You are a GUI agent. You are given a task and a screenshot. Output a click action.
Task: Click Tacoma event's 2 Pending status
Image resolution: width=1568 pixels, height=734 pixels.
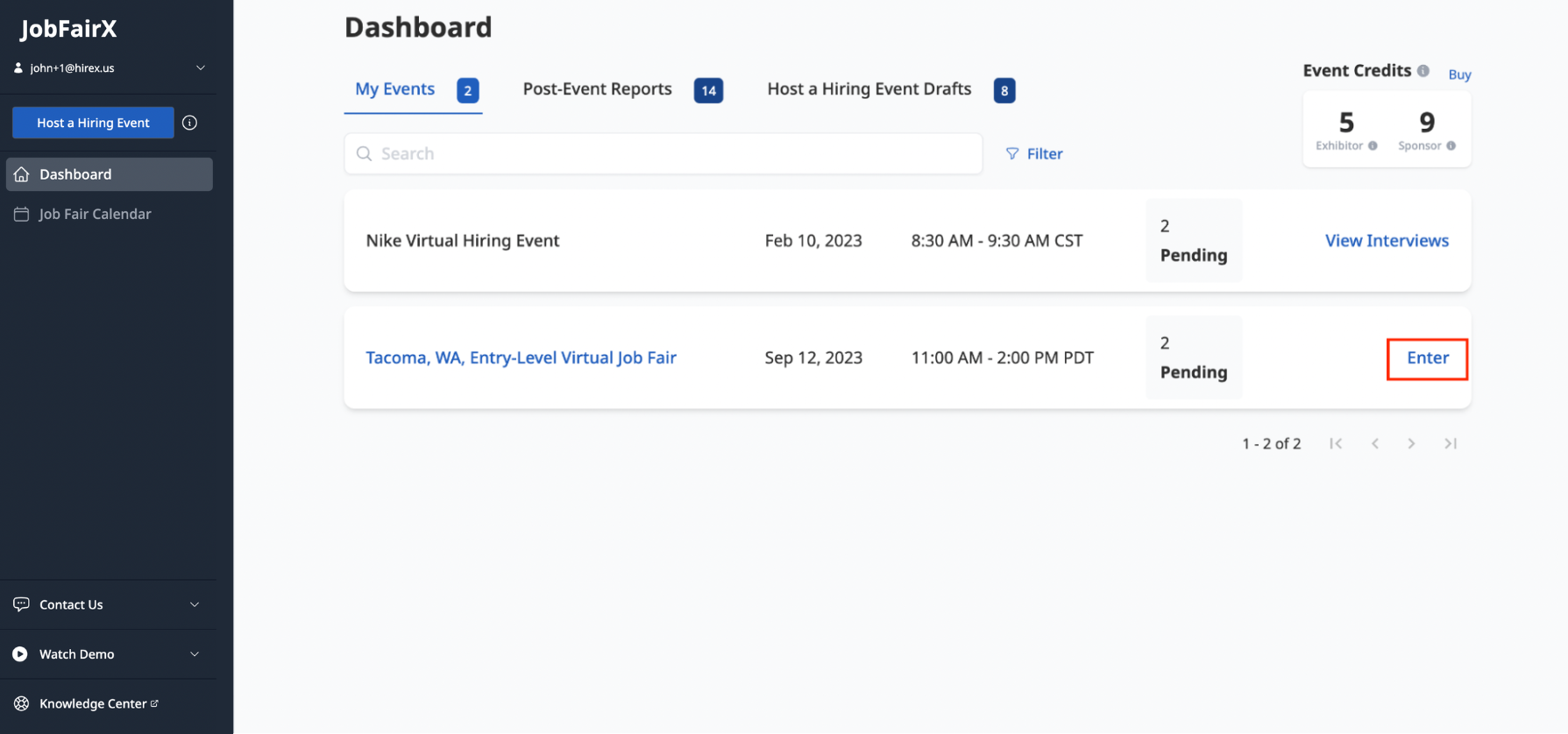click(x=1194, y=357)
